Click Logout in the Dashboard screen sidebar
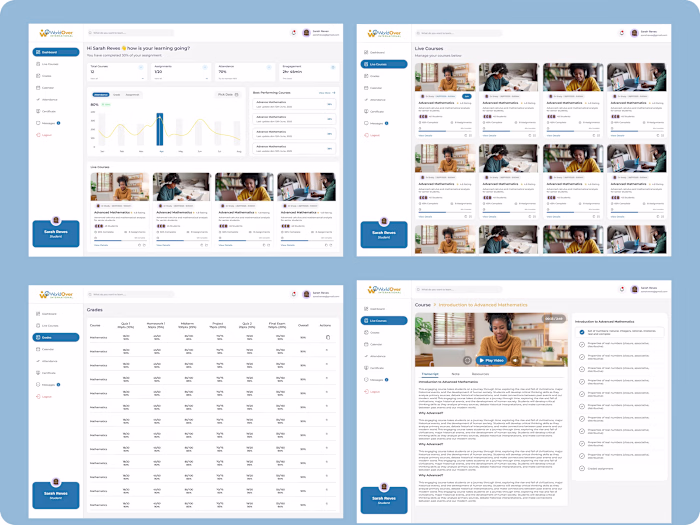Viewport: 700px width, 525px height. (x=46, y=135)
